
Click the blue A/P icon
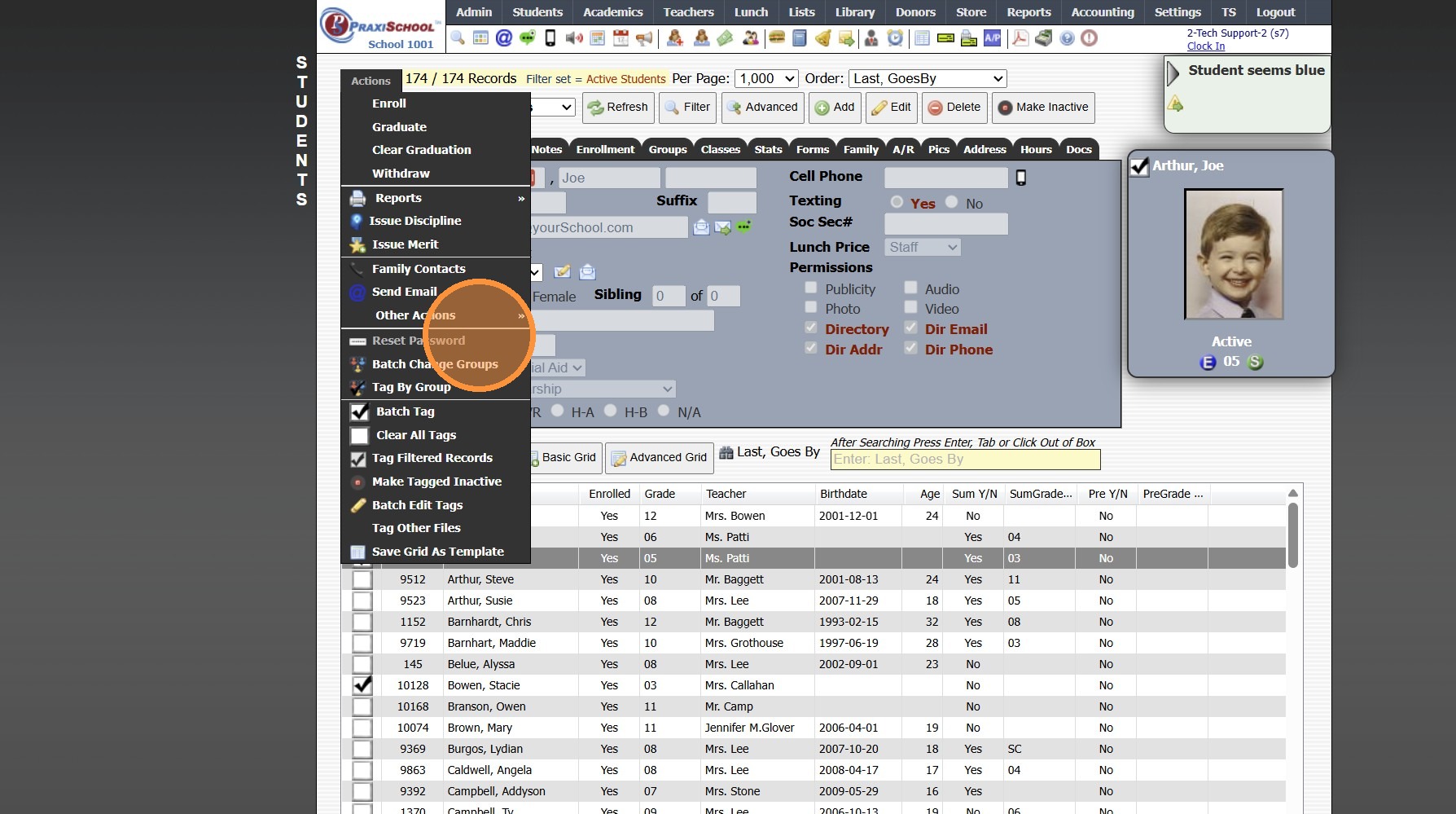pyautogui.click(x=992, y=38)
